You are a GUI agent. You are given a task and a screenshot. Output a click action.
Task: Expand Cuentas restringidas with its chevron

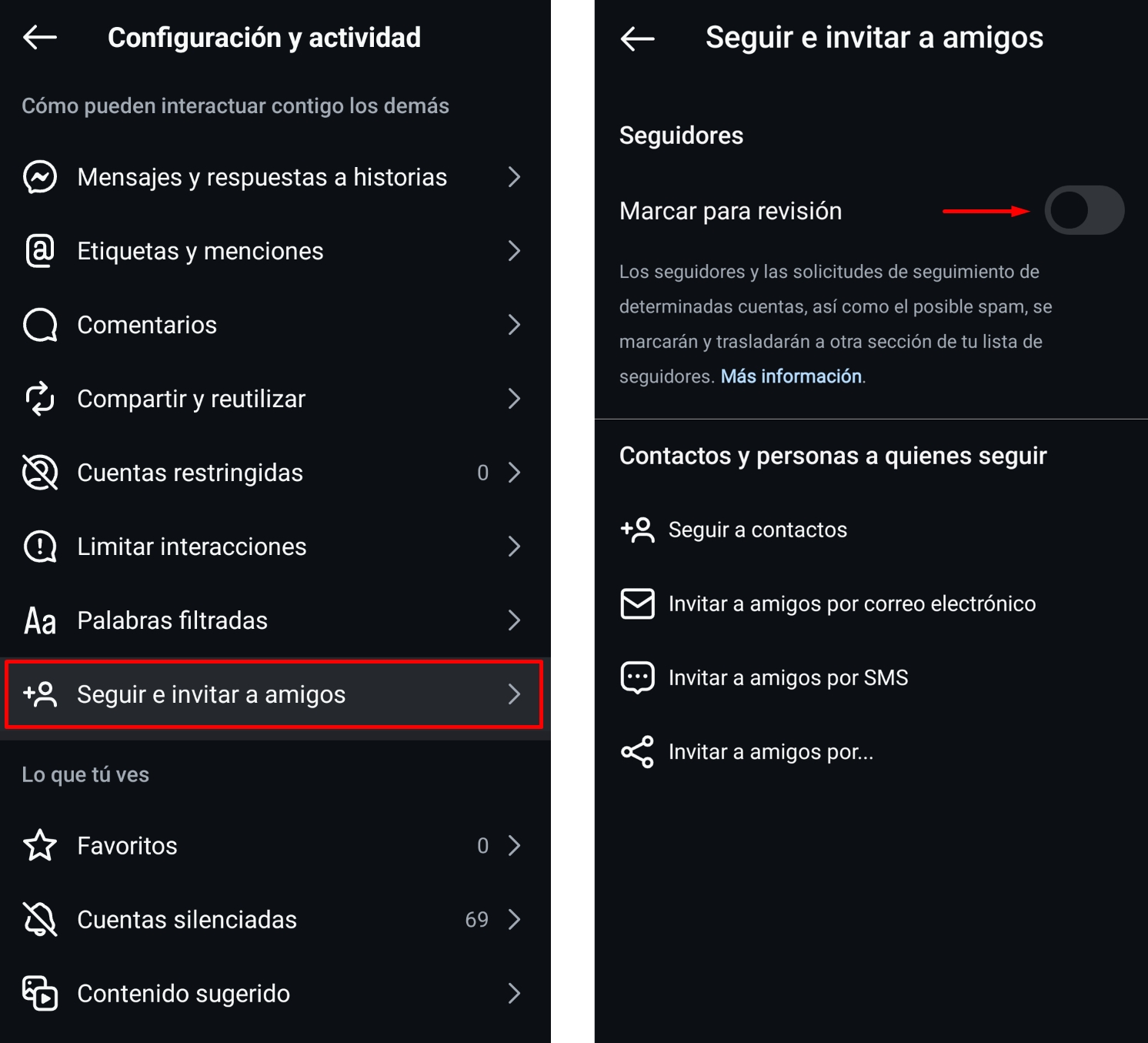point(515,473)
